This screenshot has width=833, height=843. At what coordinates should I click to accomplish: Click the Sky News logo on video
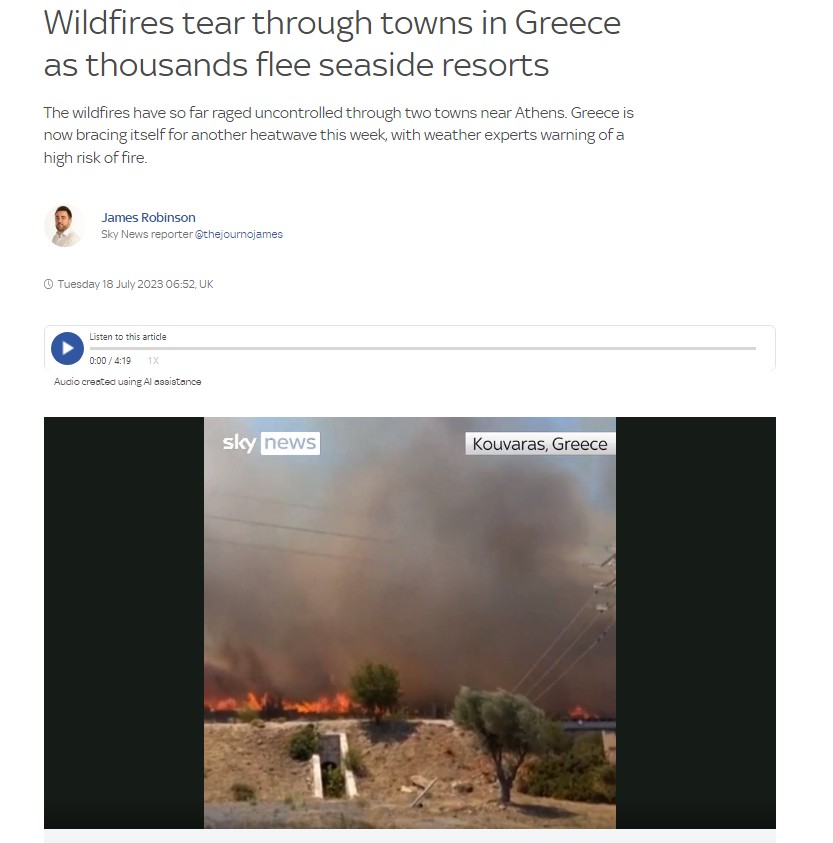[x=271, y=443]
